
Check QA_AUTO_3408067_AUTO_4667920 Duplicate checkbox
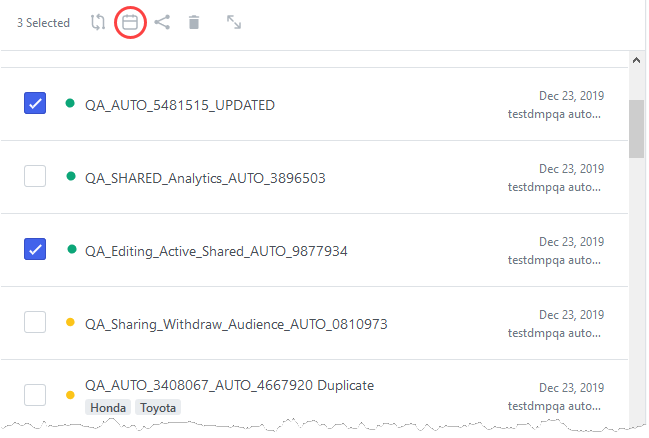point(35,395)
